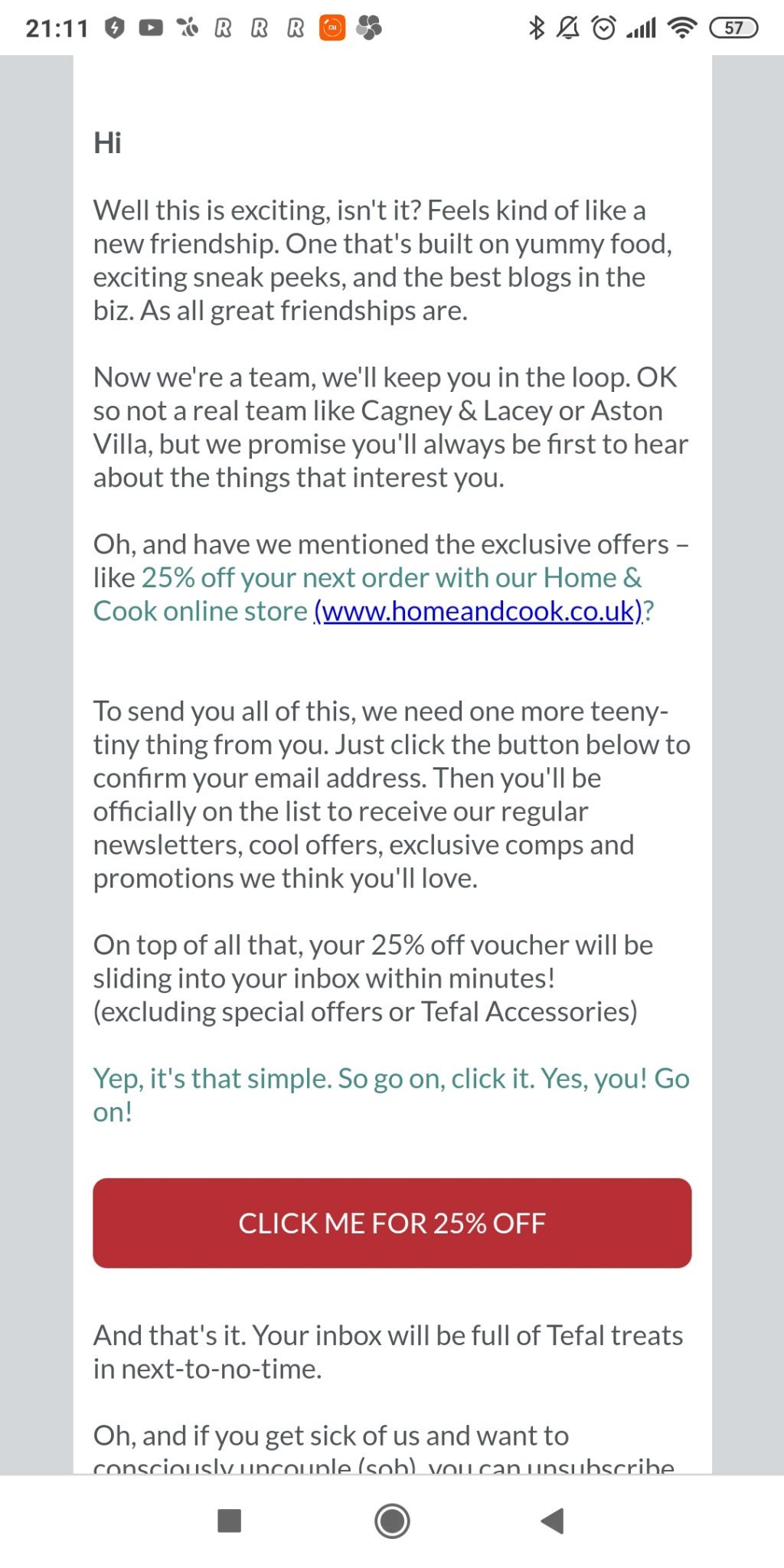This screenshot has width=784, height=1568.
Task: Tap the green 'Yep, it's that simple' text
Action: [390, 1079]
